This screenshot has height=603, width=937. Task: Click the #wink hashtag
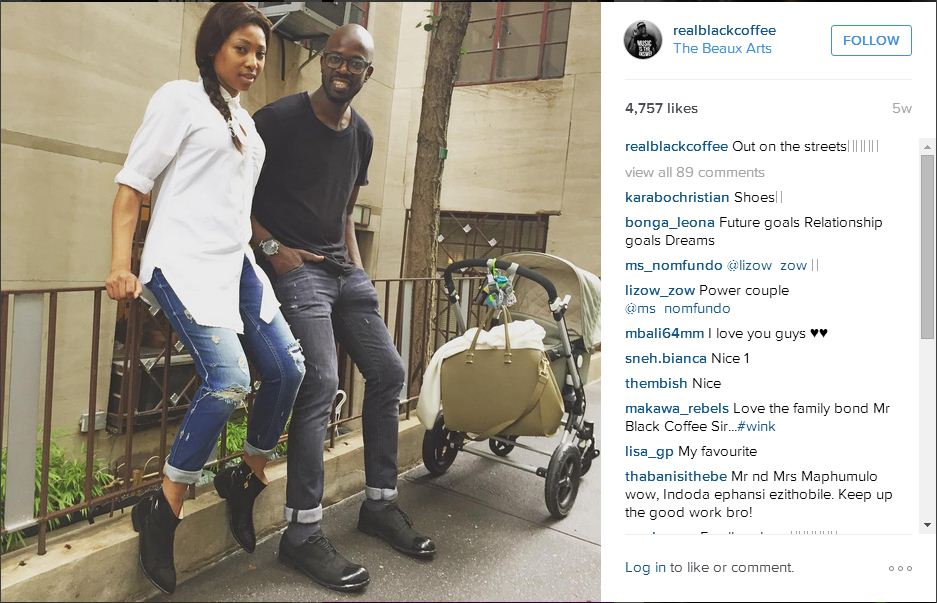click(x=756, y=426)
